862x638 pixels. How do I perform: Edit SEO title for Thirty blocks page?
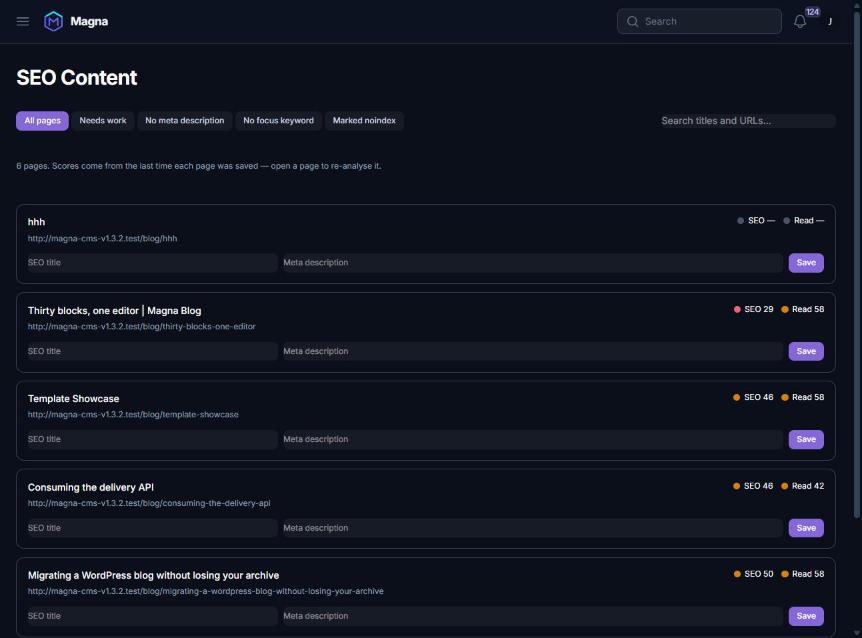(x=152, y=351)
